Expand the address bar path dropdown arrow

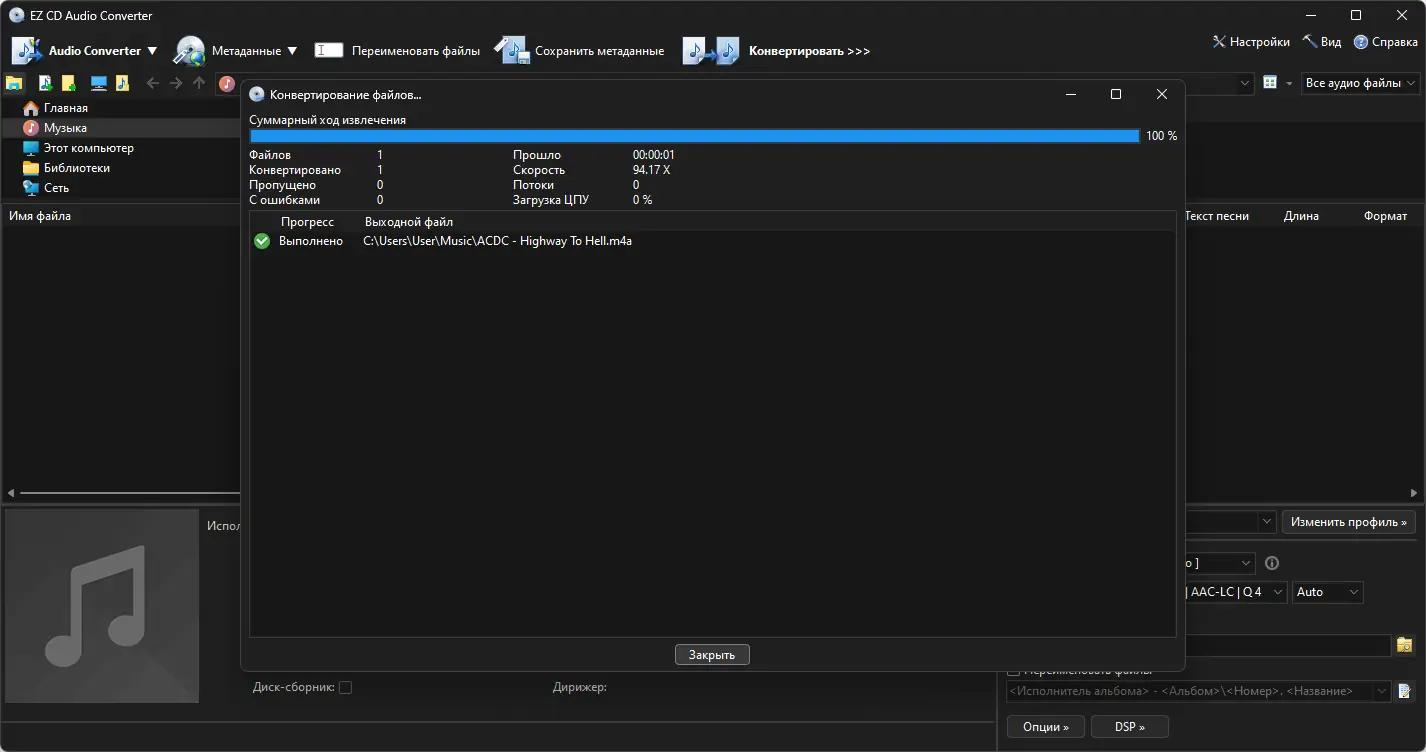[x=1245, y=83]
